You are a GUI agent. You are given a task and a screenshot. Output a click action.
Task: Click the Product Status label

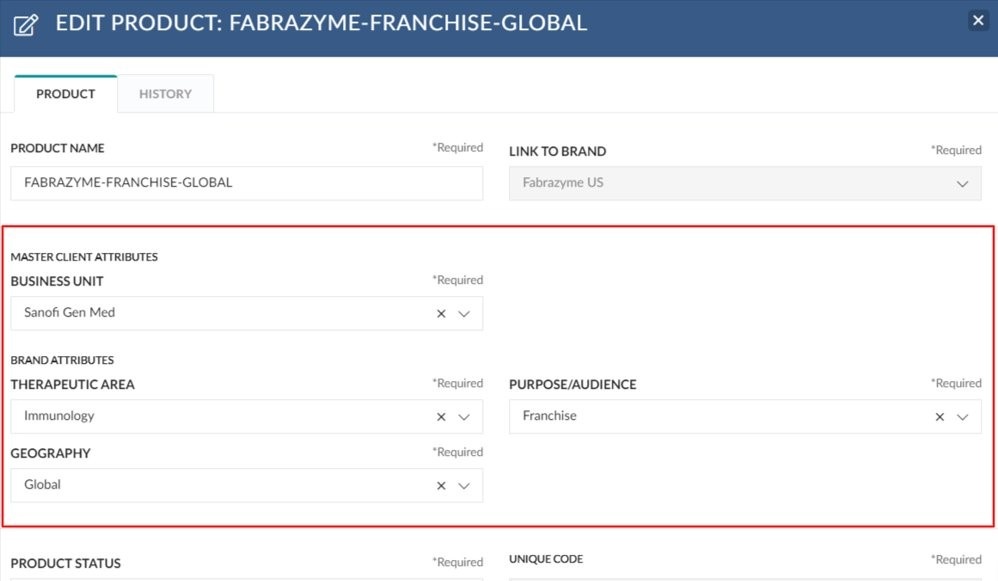coord(66,563)
